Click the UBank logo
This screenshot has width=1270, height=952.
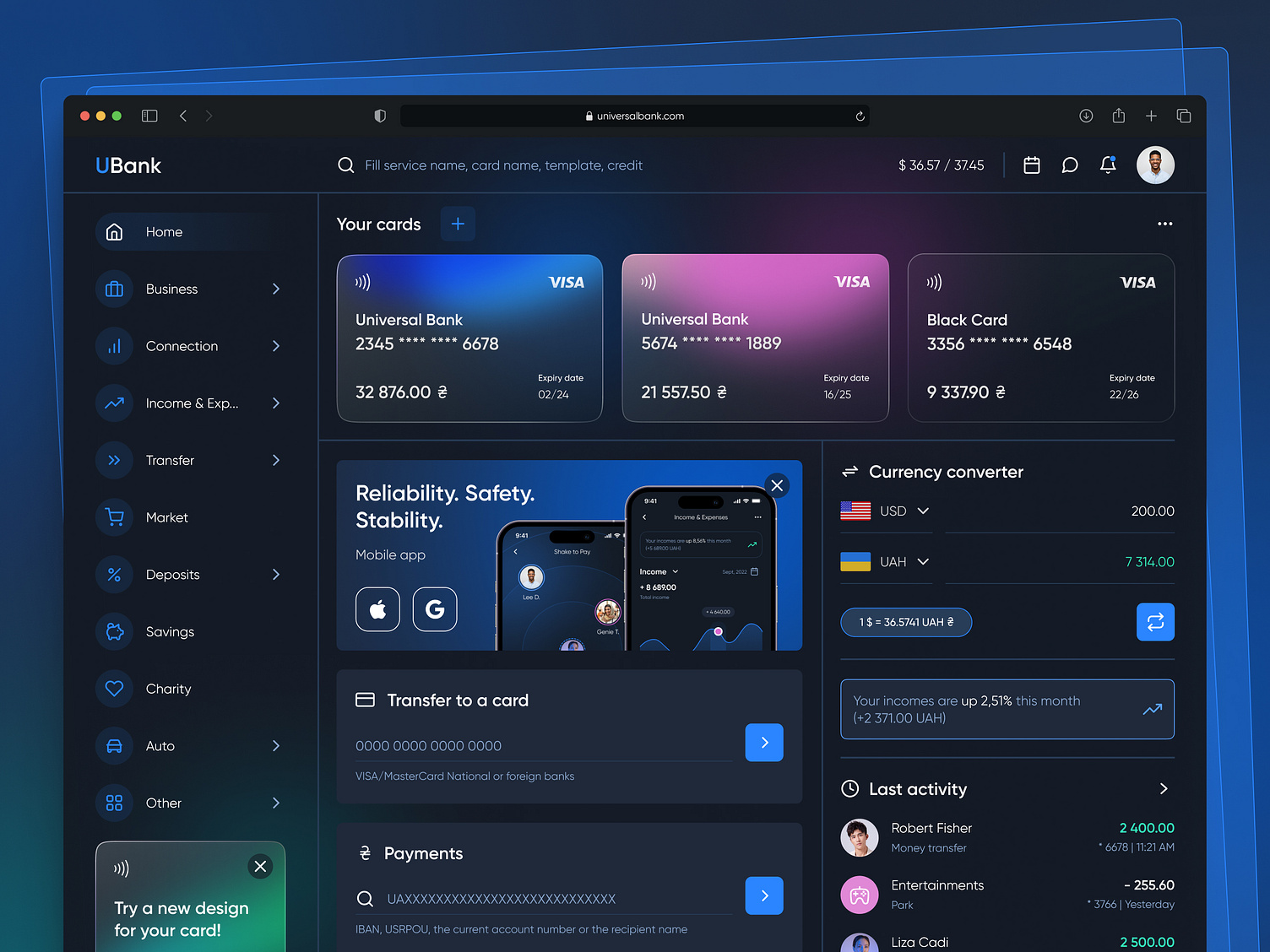click(x=128, y=165)
